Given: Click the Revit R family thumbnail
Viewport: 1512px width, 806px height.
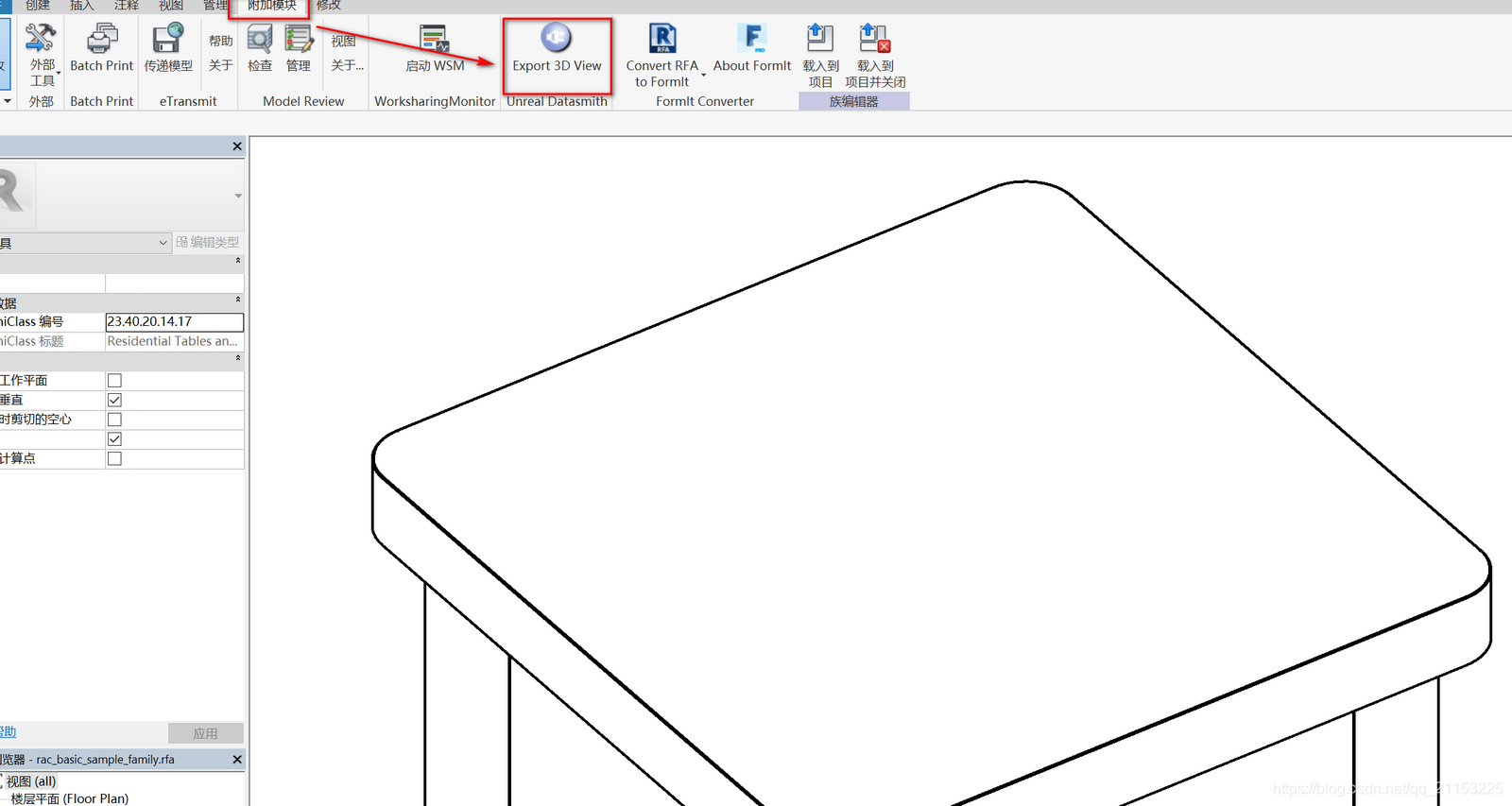Looking at the screenshot, I should coord(16,195).
